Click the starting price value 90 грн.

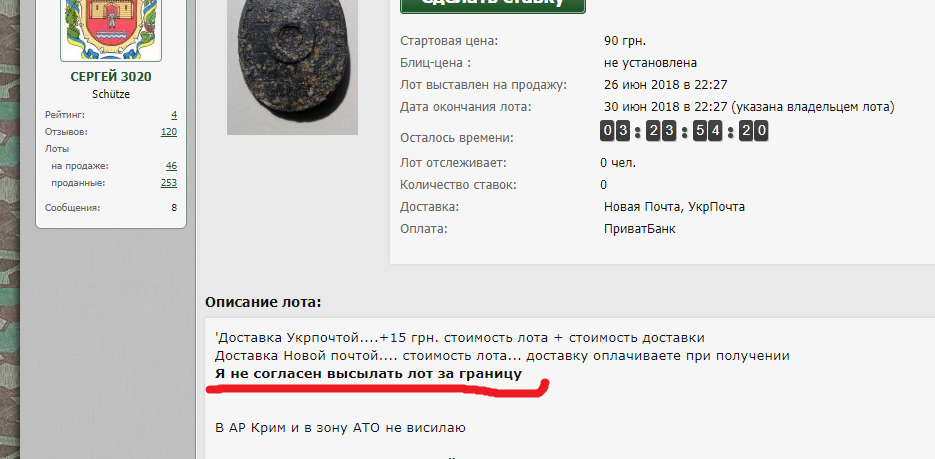tap(625, 41)
